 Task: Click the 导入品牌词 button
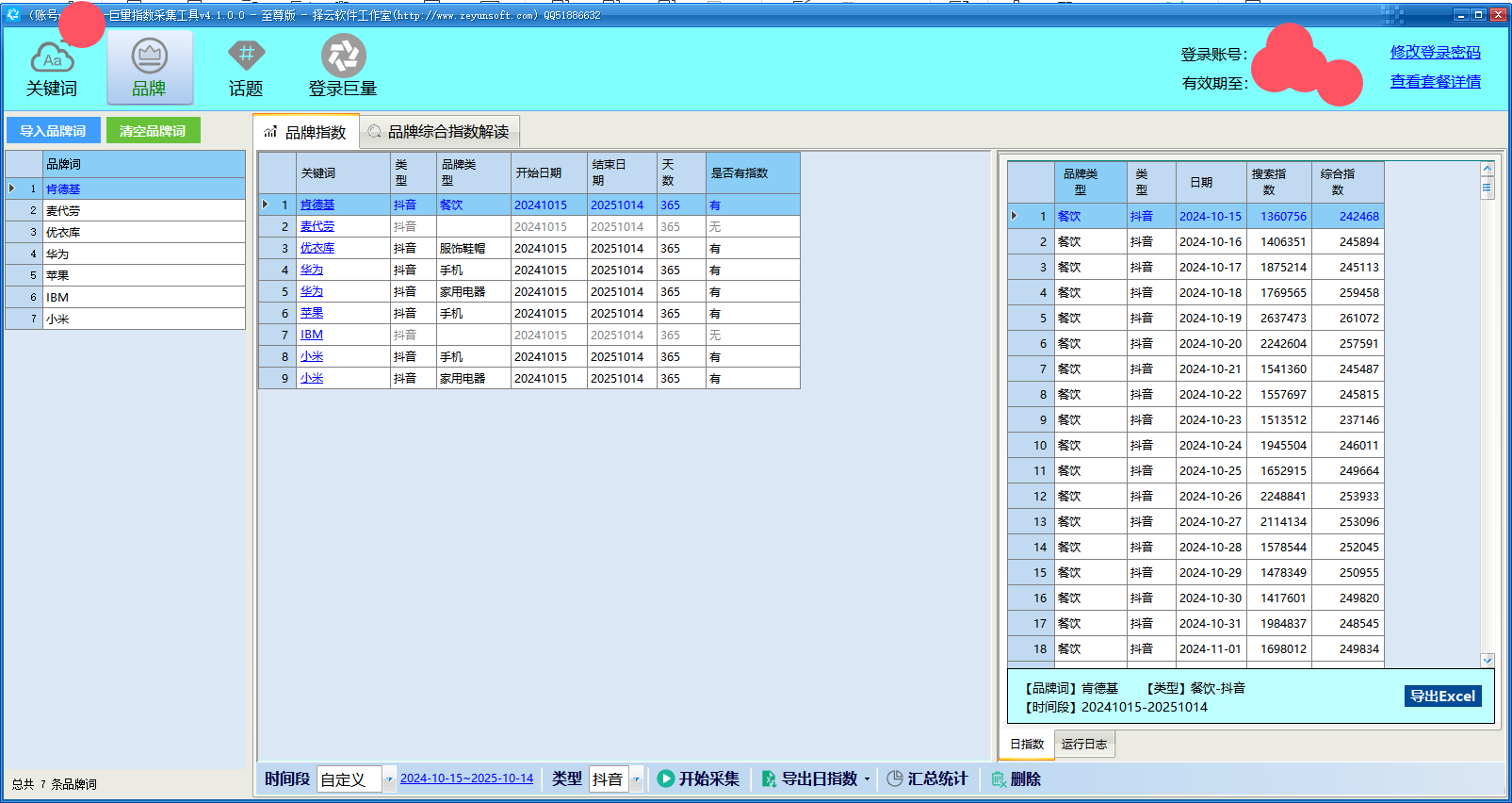click(x=53, y=131)
